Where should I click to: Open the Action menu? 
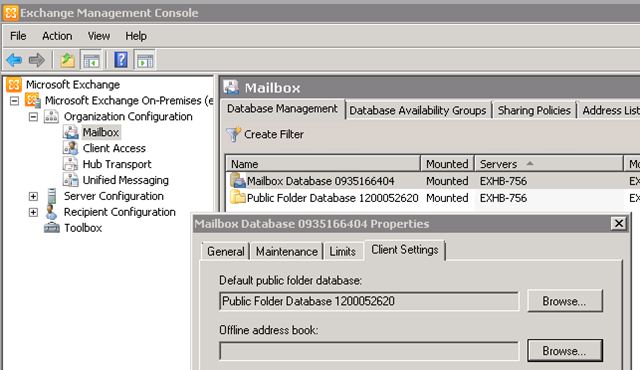pyautogui.click(x=57, y=36)
